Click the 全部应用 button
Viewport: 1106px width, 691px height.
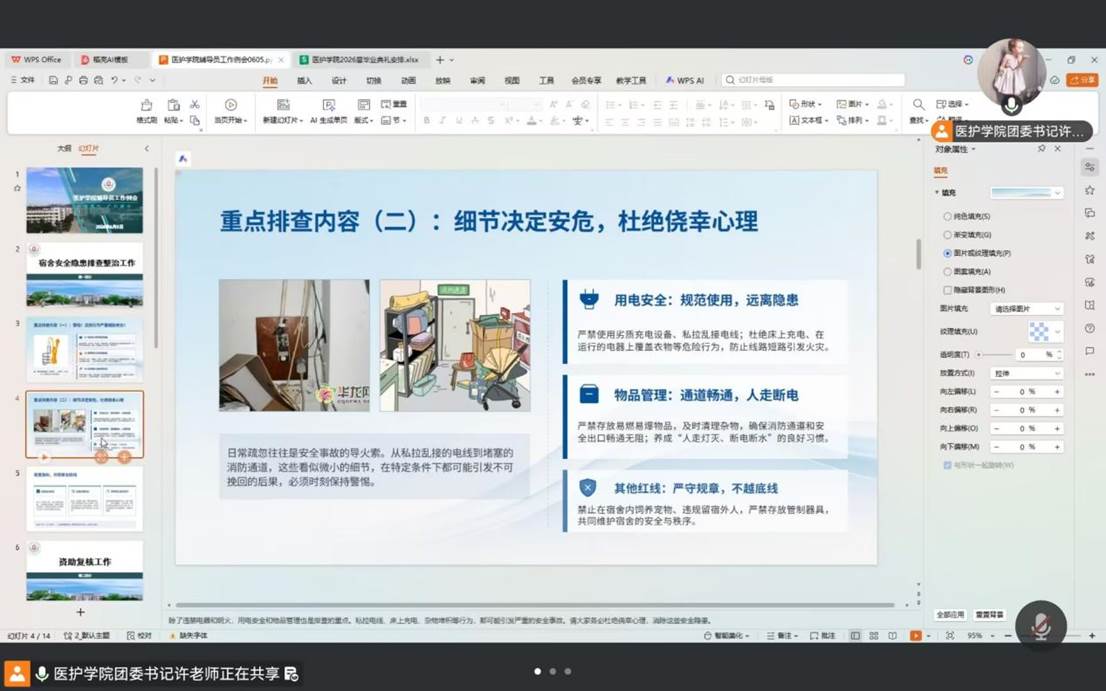(950, 615)
